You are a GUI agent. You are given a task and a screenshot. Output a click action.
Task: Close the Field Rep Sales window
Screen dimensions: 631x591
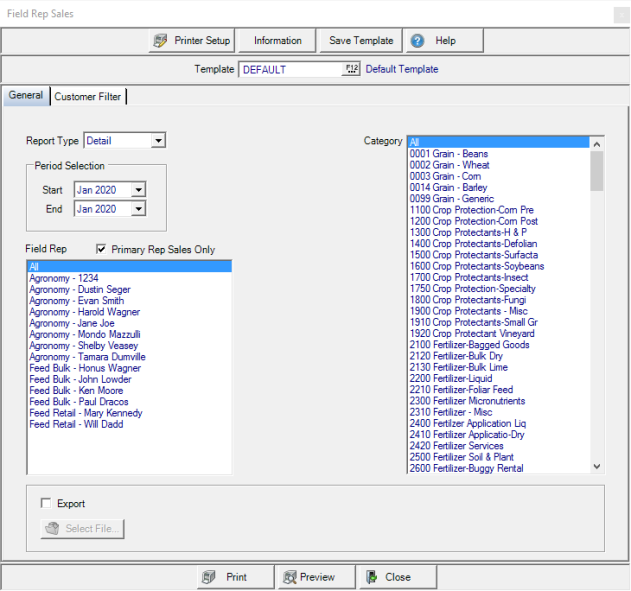click(616, 14)
